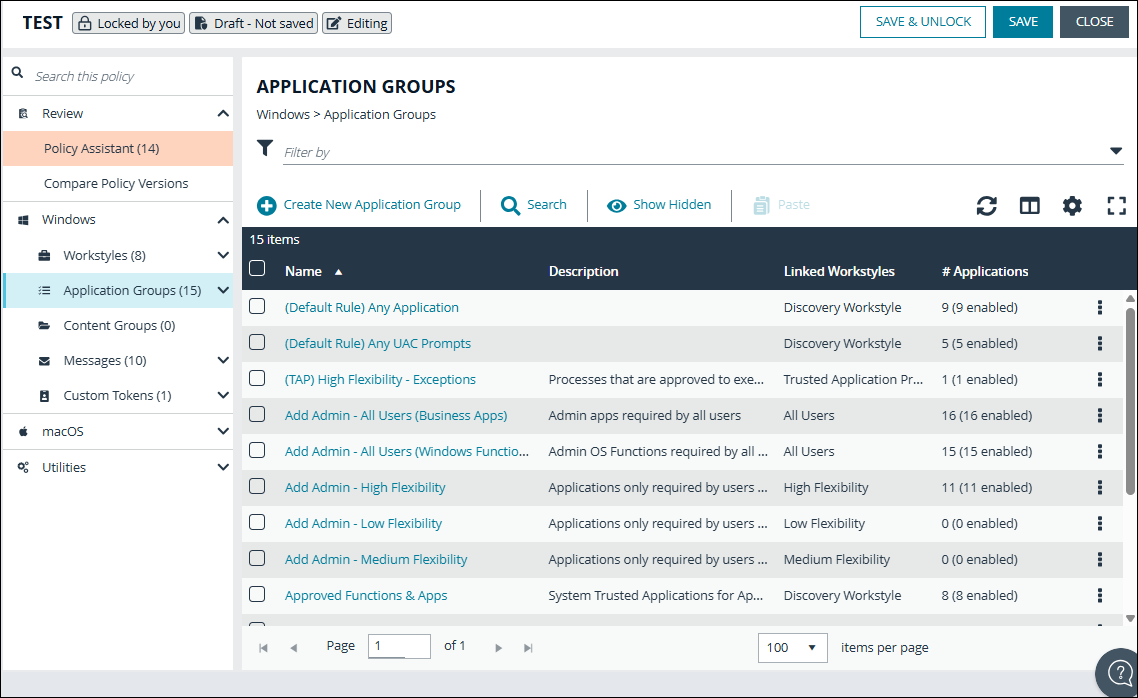The width and height of the screenshot is (1138, 698).
Task: Collapse the Windows section
Action: click(x=222, y=219)
